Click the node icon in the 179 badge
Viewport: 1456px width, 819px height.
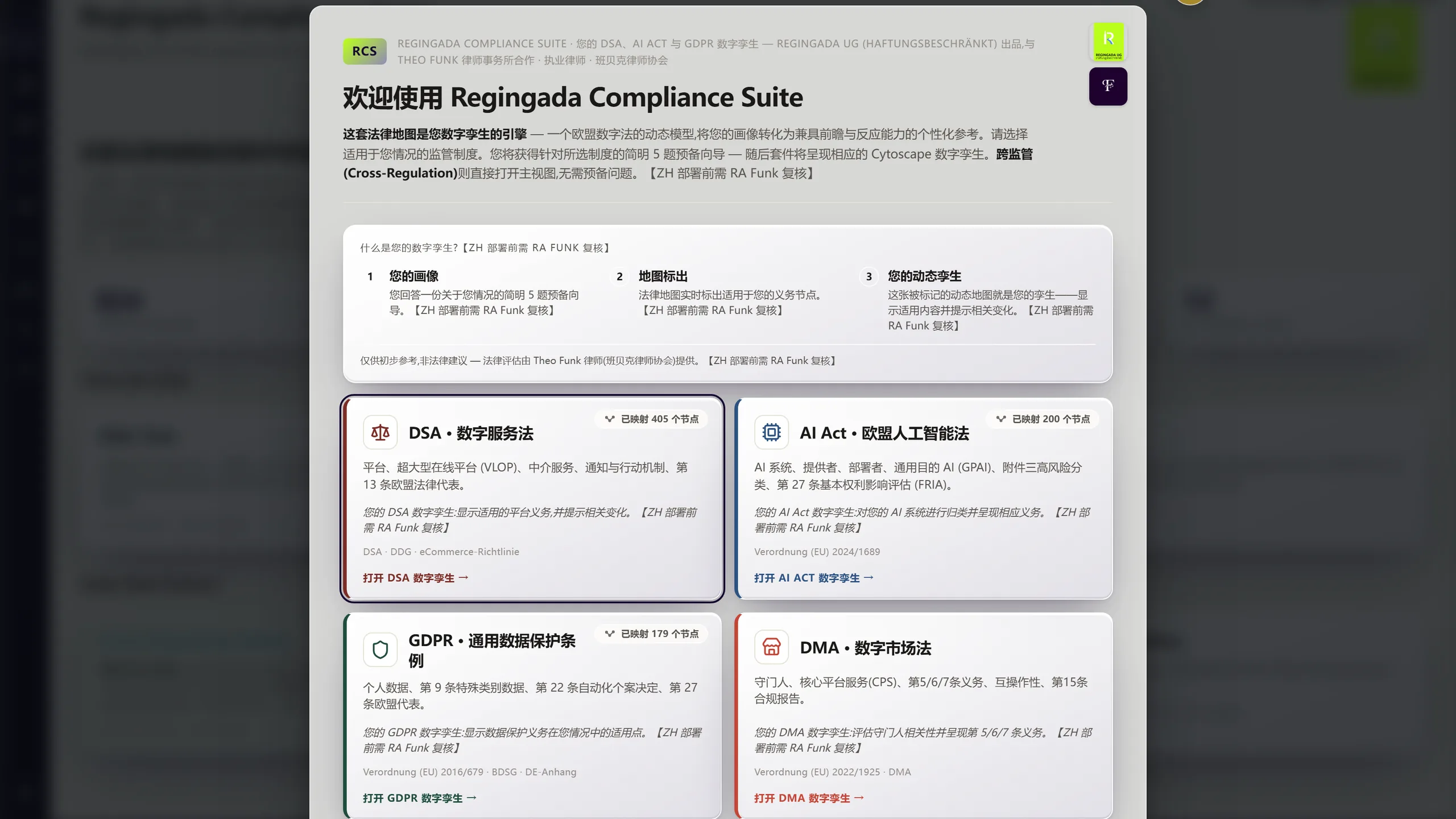pyautogui.click(x=610, y=634)
